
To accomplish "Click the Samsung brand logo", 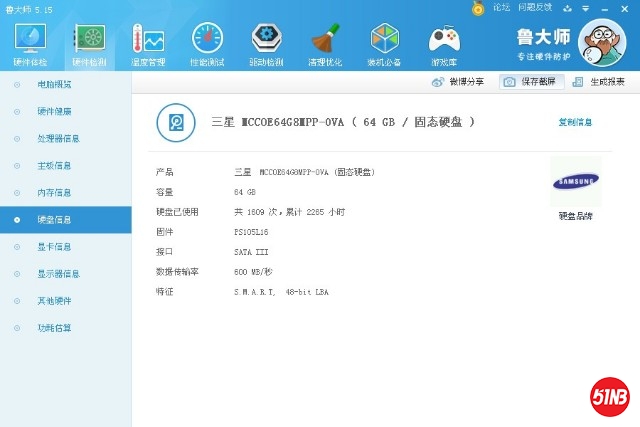I will click(x=575, y=182).
